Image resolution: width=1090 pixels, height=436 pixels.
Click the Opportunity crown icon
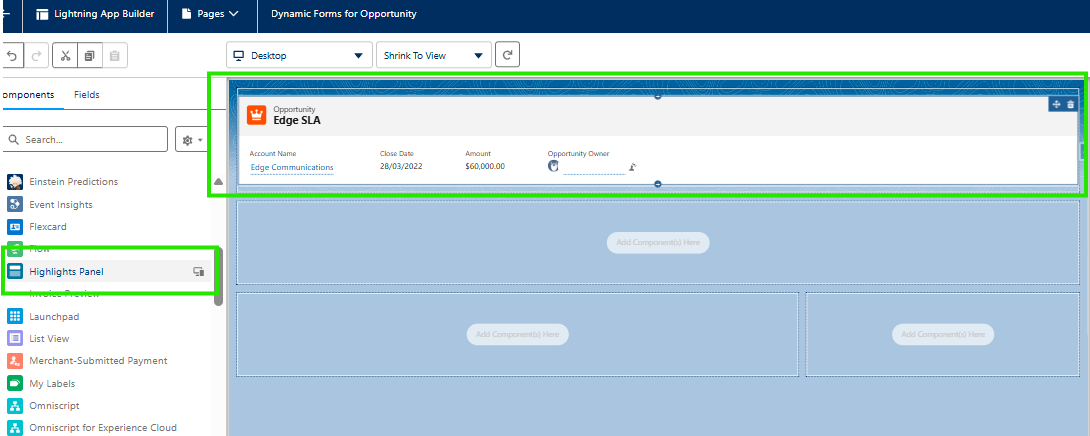tap(257, 115)
